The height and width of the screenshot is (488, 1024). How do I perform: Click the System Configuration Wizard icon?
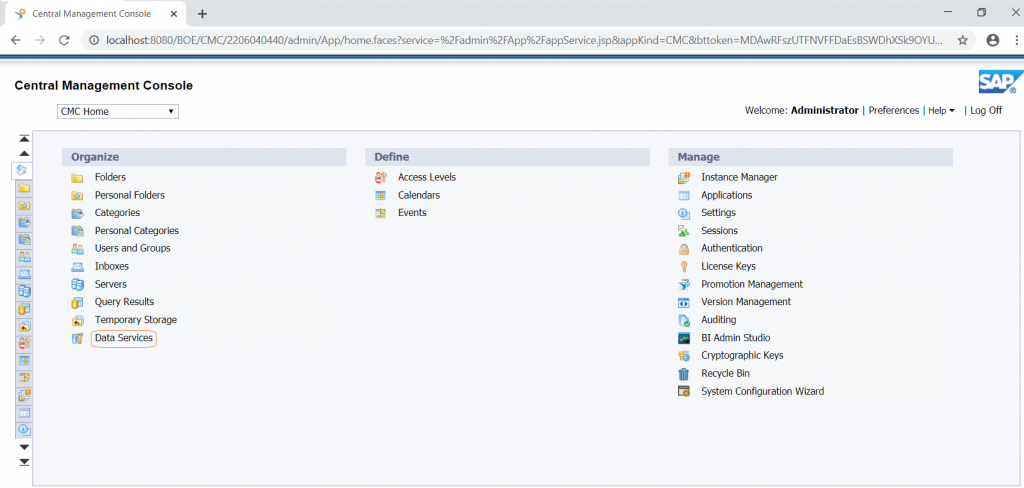(x=684, y=392)
